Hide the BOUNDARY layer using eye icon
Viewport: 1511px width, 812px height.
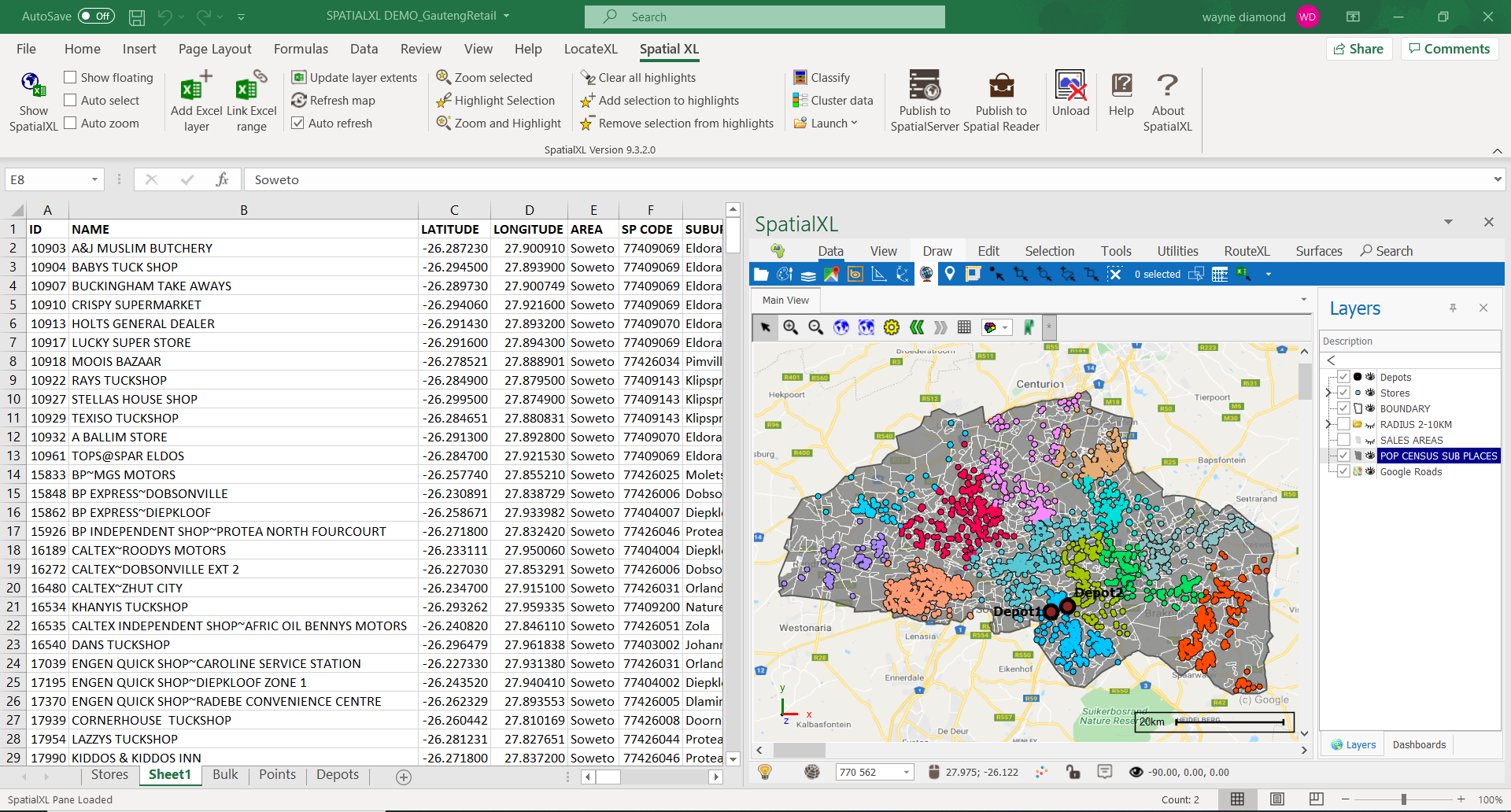[x=1370, y=408]
